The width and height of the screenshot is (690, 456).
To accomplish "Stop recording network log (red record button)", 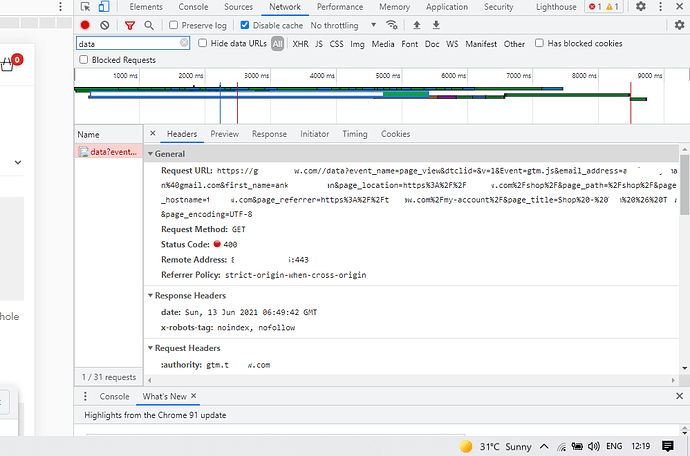I will click(x=85, y=25).
